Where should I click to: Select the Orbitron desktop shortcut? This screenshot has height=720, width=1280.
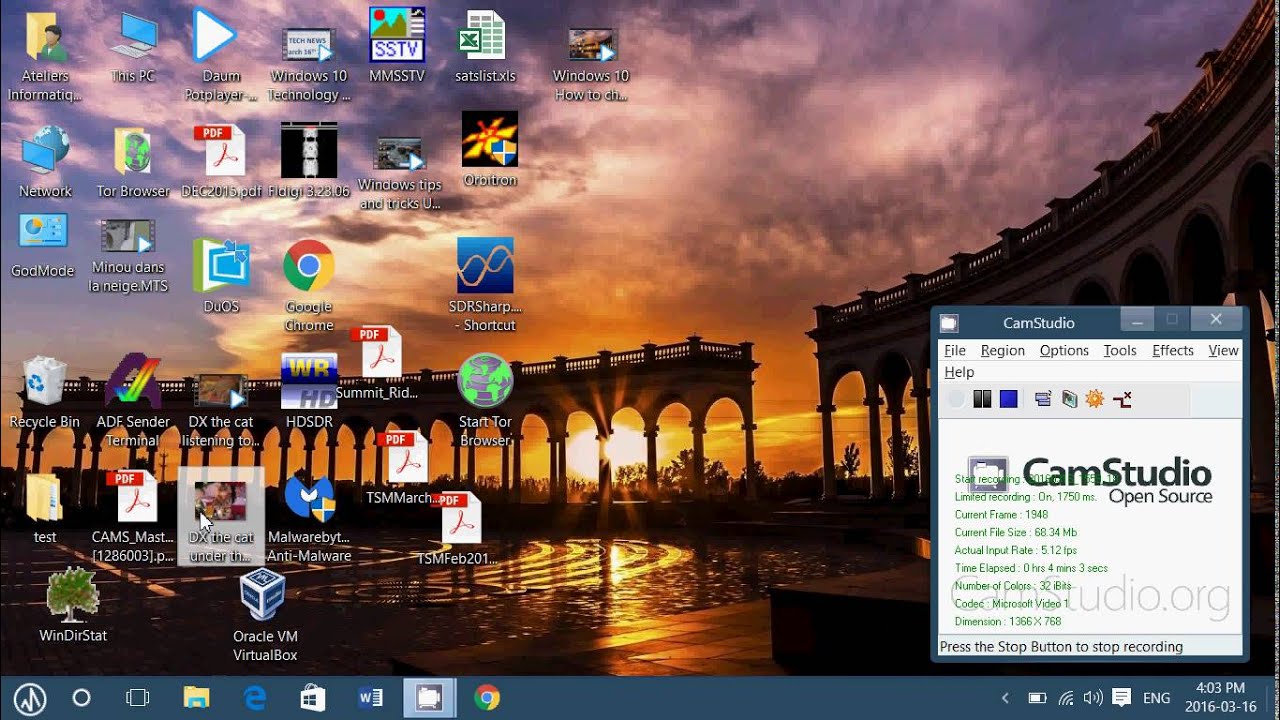point(490,150)
